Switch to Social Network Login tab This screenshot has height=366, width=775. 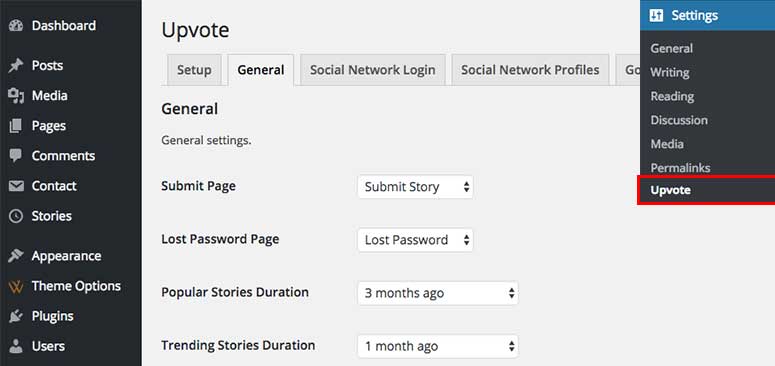click(373, 70)
